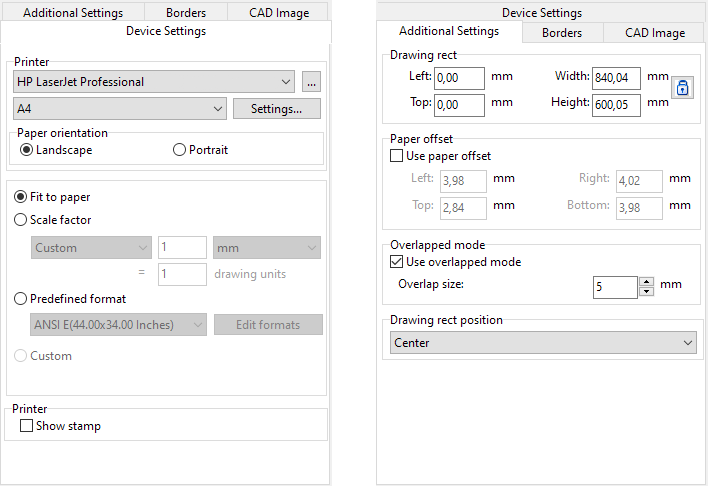Choose the Scale factor option

(21, 220)
